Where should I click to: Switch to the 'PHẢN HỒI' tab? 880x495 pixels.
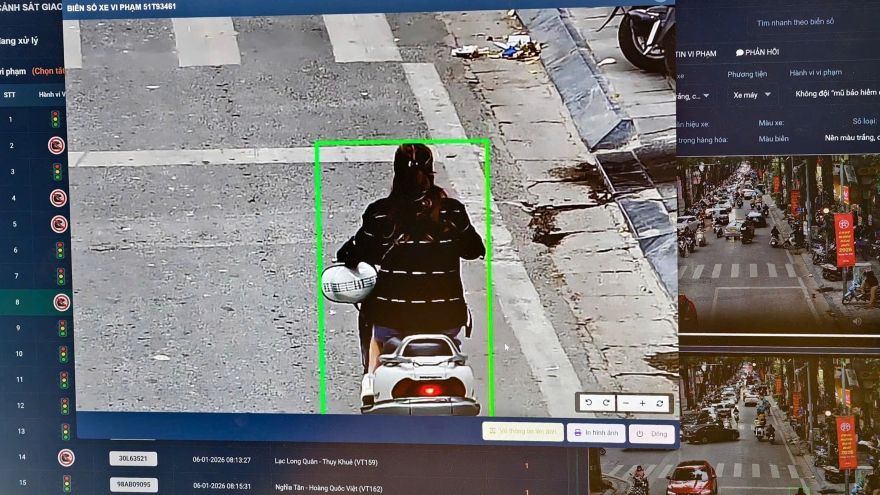click(x=758, y=52)
